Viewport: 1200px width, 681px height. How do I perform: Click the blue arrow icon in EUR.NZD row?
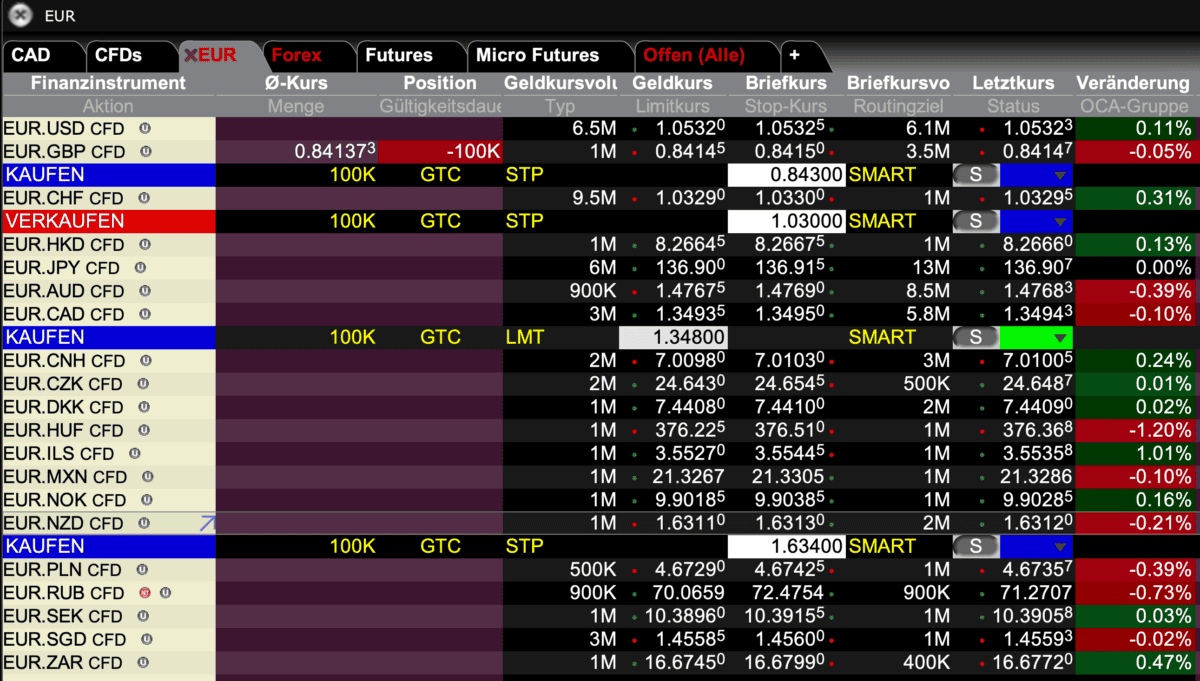click(x=207, y=522)
